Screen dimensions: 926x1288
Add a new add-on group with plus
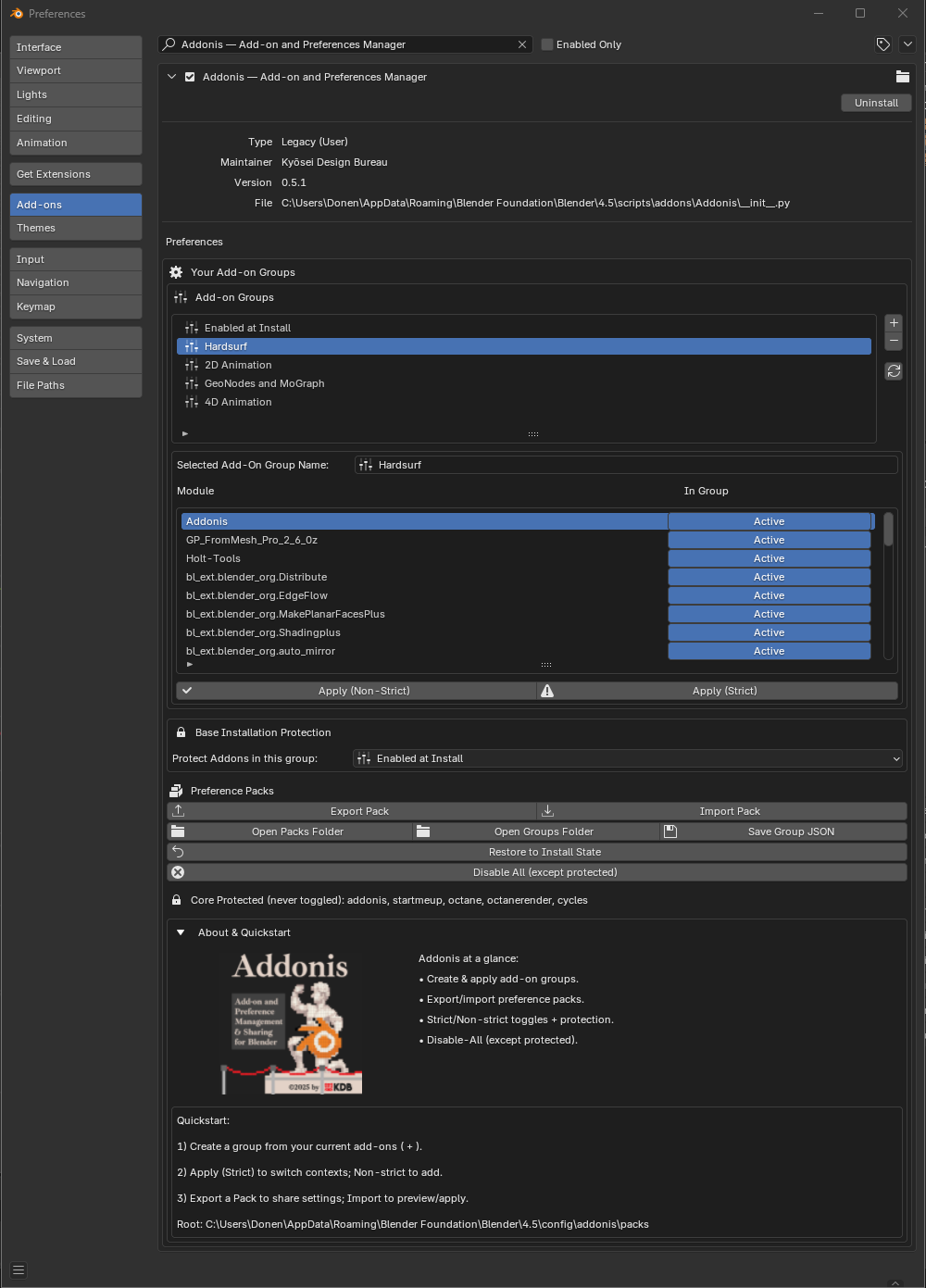(894, 323)
